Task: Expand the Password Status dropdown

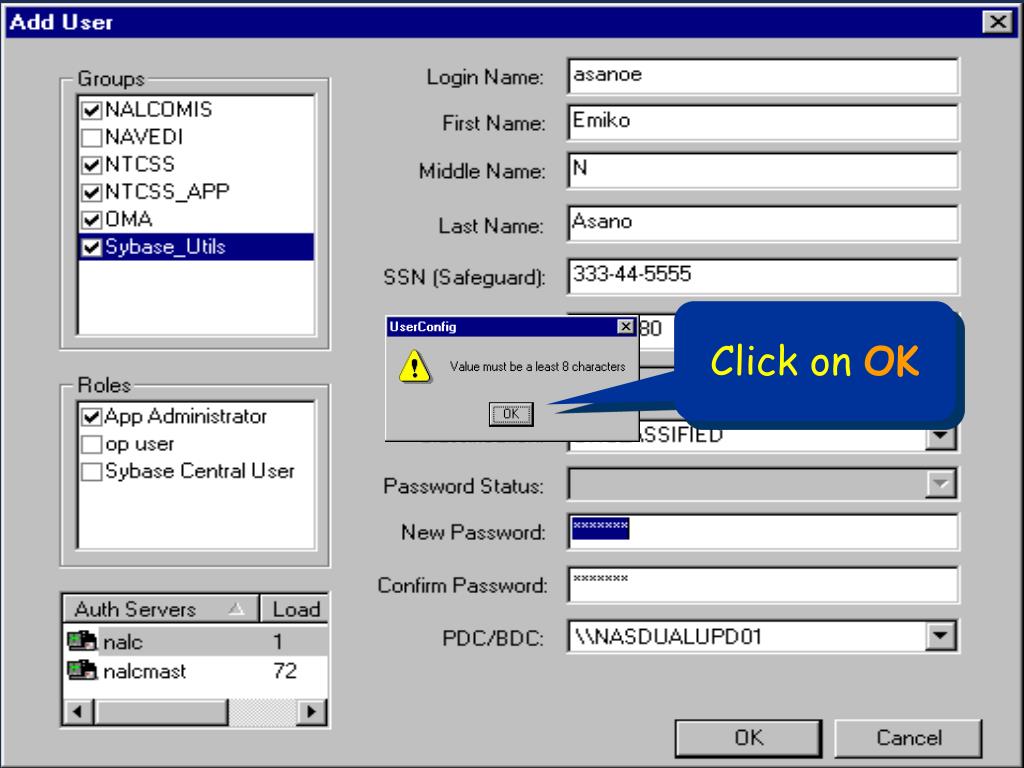Action: (939, 485)
